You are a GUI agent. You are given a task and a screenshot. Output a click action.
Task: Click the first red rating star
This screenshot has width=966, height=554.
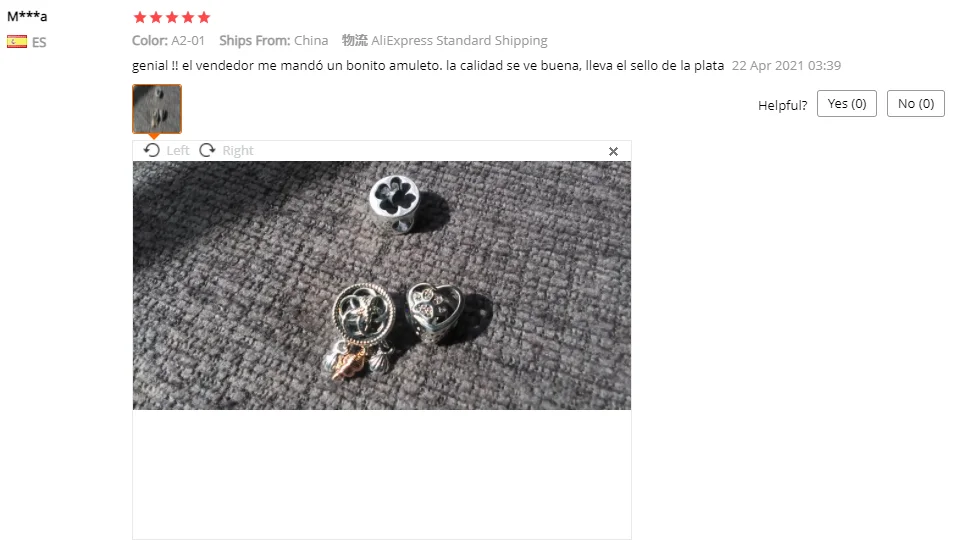click(x=140, y=17)
